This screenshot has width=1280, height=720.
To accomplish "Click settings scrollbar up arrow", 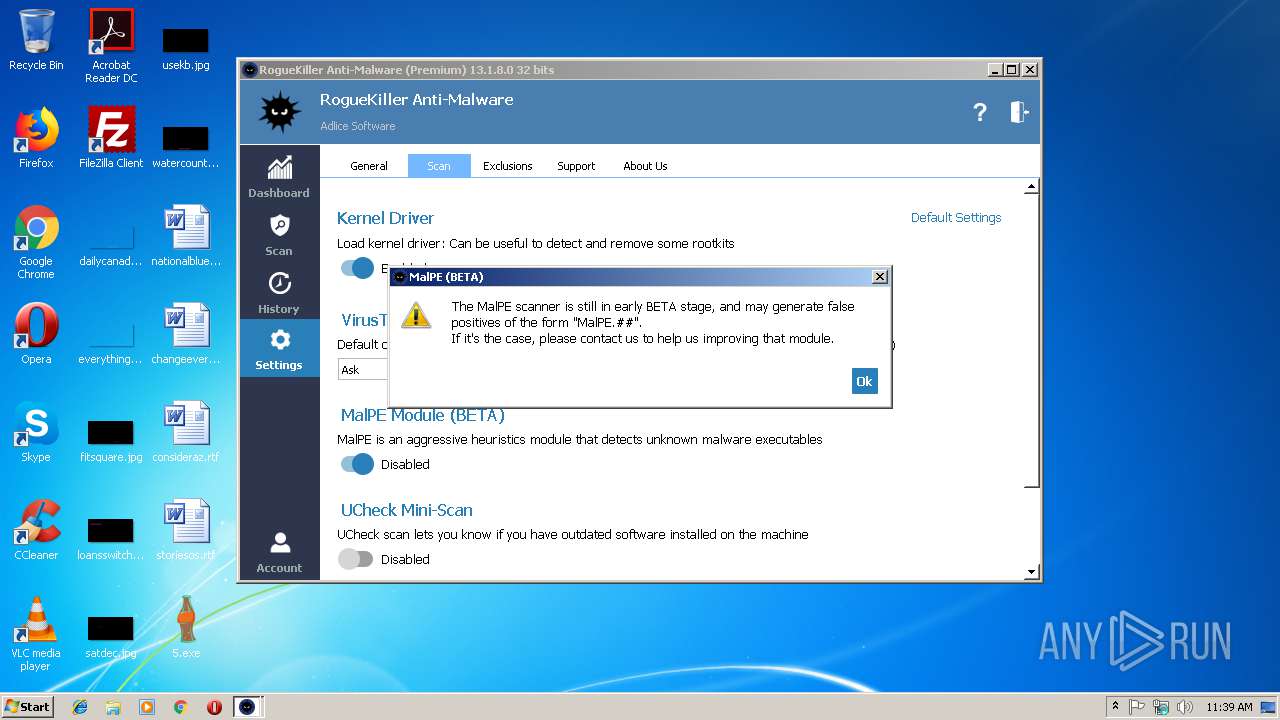I will point(1032,187).
